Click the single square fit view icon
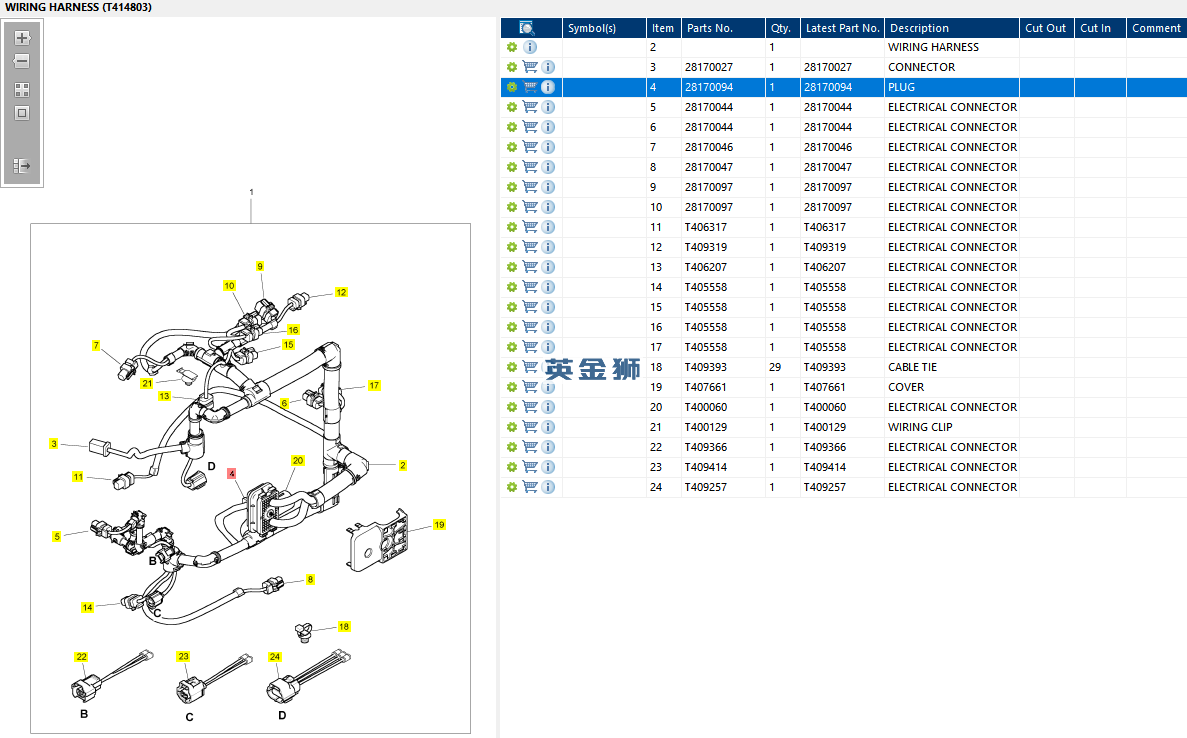1187x738 pixels. 22,113
